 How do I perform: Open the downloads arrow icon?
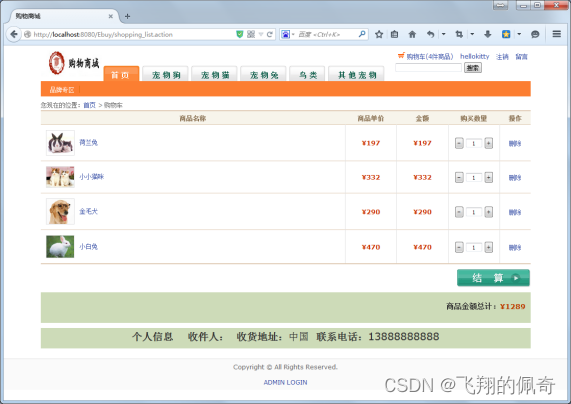[488, 34]
